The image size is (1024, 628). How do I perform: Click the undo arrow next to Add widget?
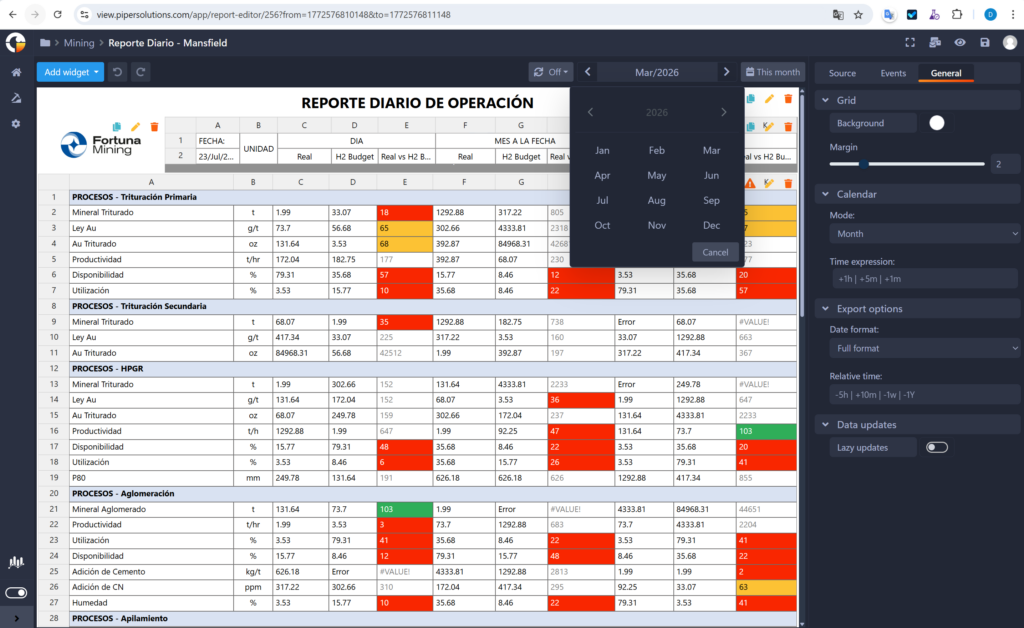click(117, 72)
